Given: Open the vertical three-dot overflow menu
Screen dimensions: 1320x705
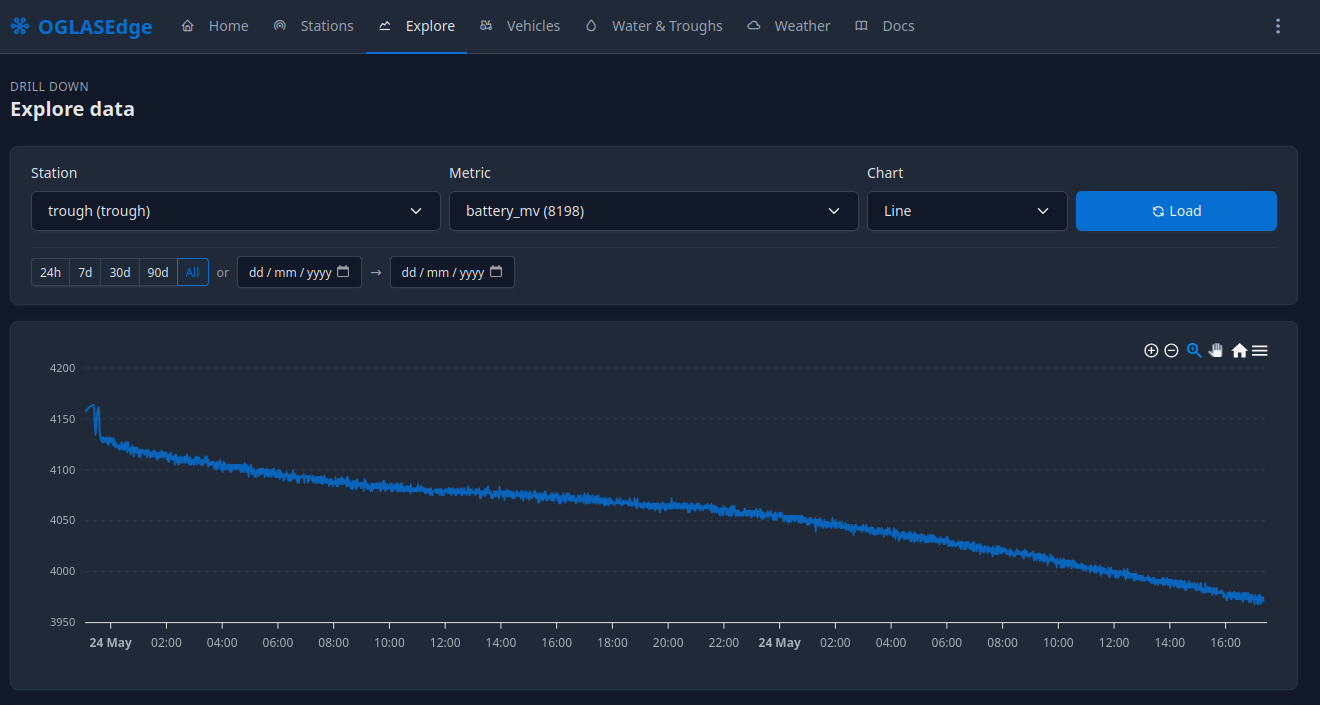Looking at the screenshot, I should click(1277, 26).
